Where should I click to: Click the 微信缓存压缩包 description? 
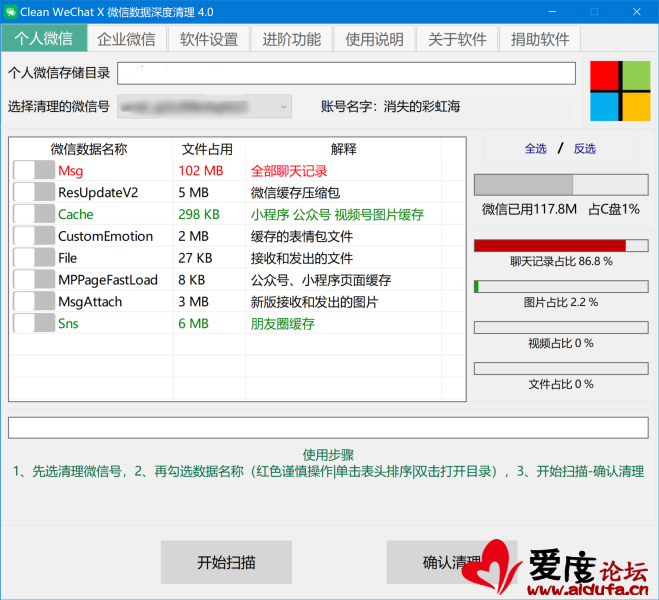(x=295, y=193)
